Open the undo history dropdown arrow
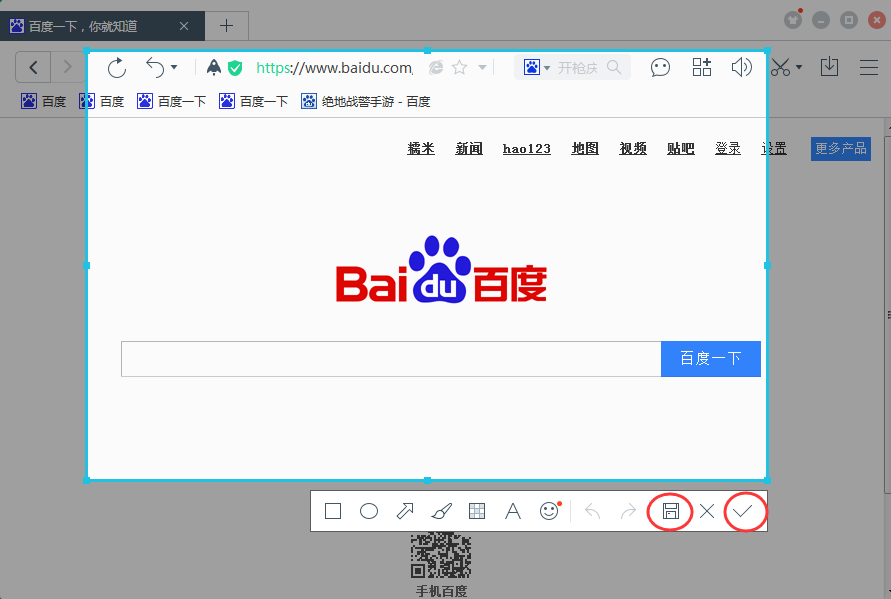This screenshot has height=599, width=891. (173, 68)
